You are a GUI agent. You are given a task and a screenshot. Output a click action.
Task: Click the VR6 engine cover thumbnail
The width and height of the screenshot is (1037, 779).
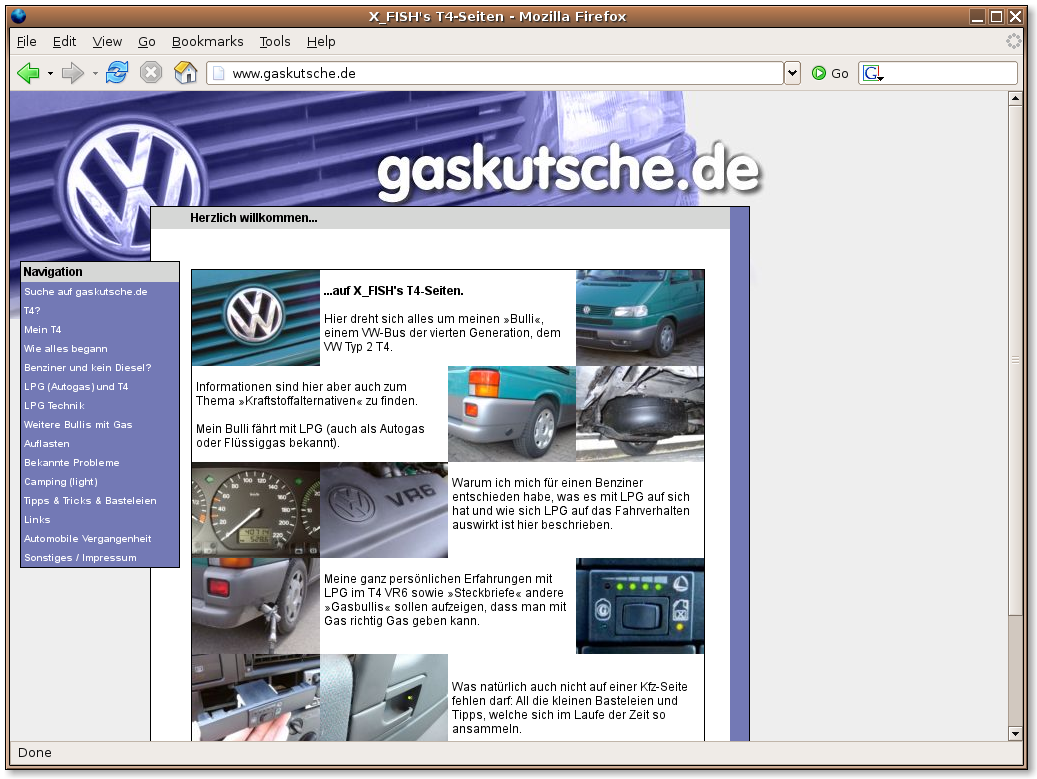tap(384, 510)
